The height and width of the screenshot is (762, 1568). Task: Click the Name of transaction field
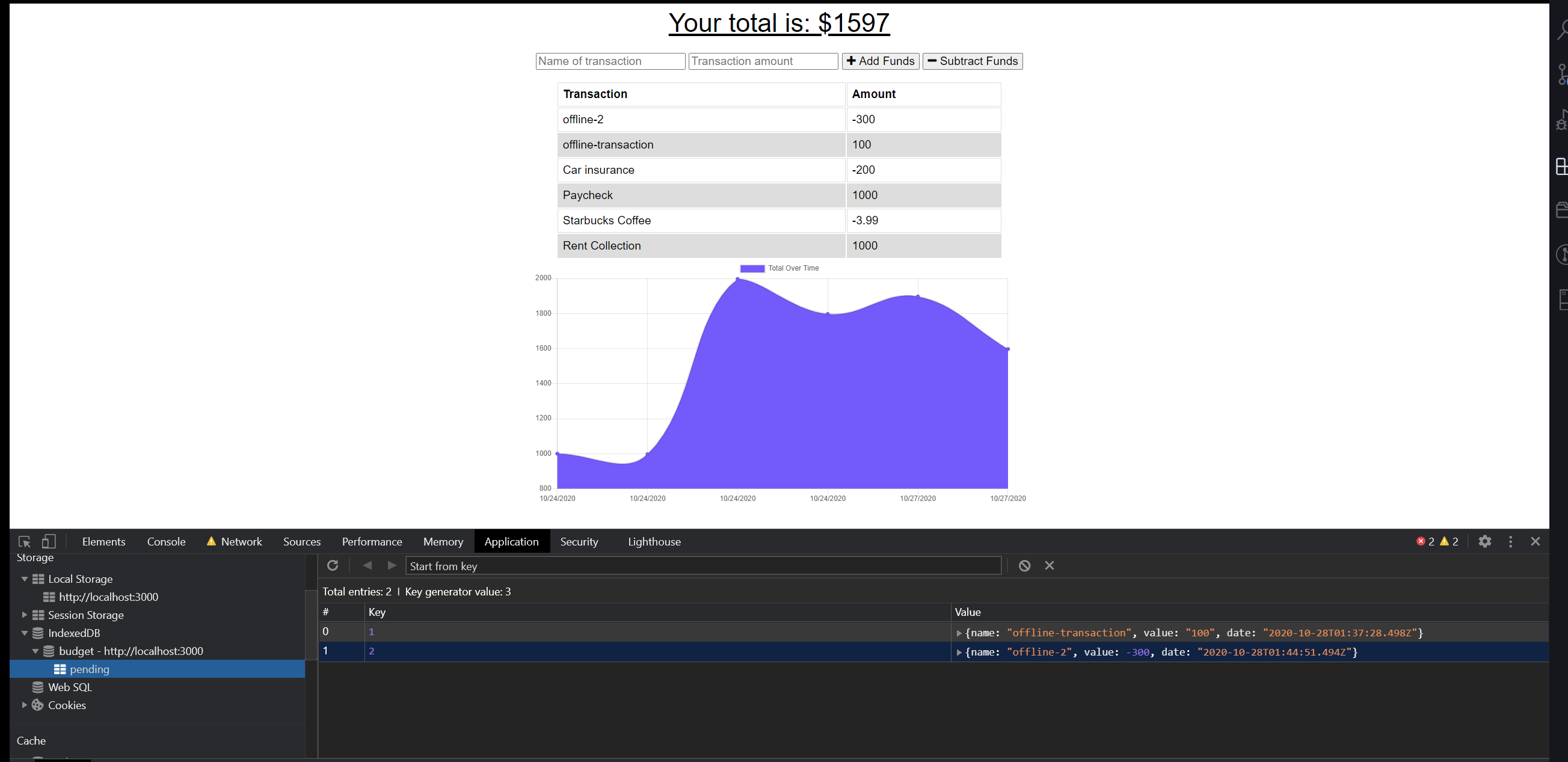pyautogui.click(x=610, y=61)
